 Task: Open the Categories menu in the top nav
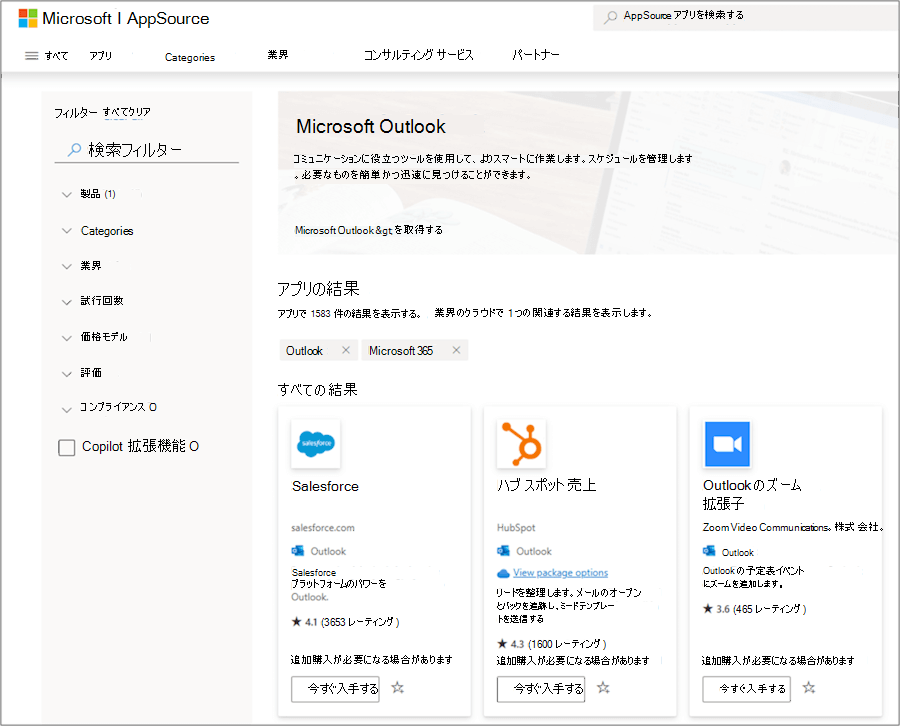click(x=190, y=57)
